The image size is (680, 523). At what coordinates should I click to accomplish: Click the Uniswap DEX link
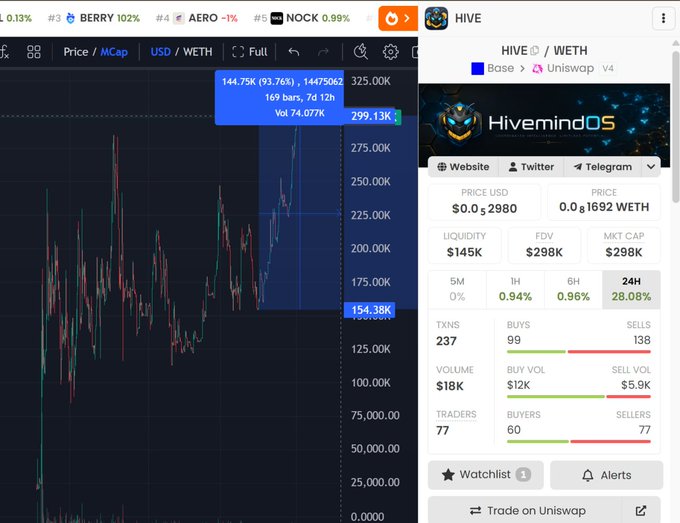(563, 69)
